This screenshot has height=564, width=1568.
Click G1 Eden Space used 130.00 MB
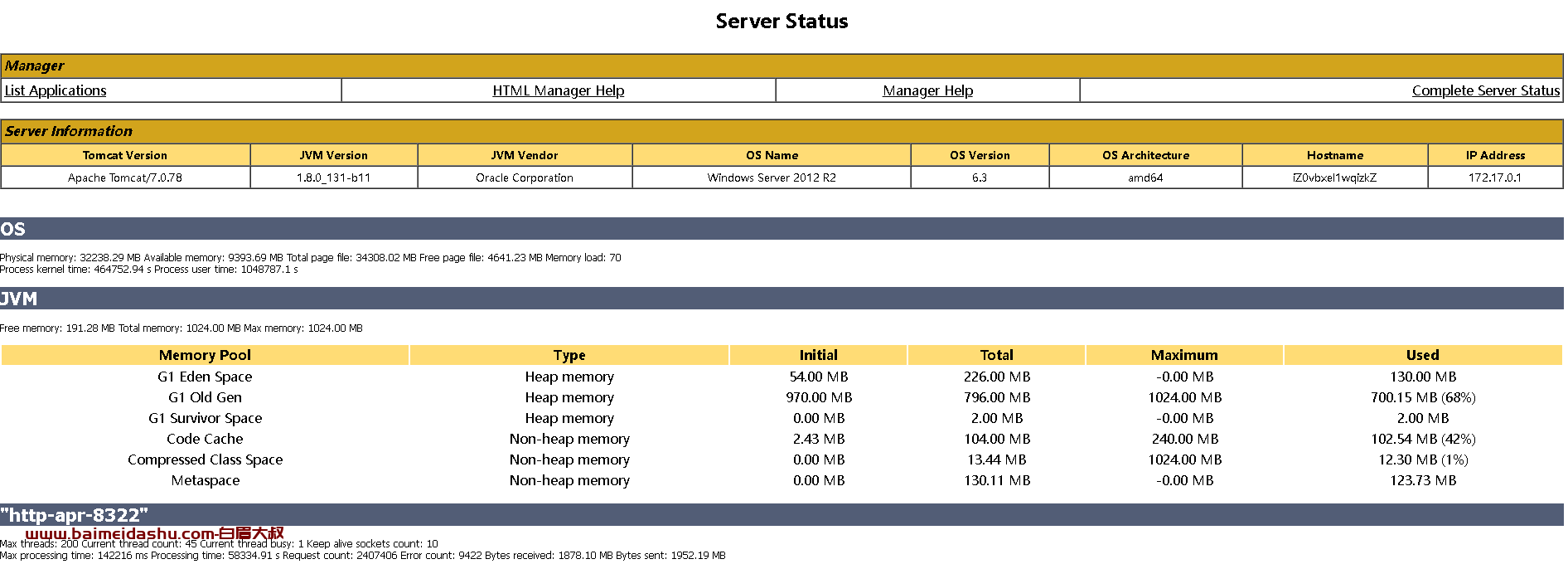point(1423,377)
